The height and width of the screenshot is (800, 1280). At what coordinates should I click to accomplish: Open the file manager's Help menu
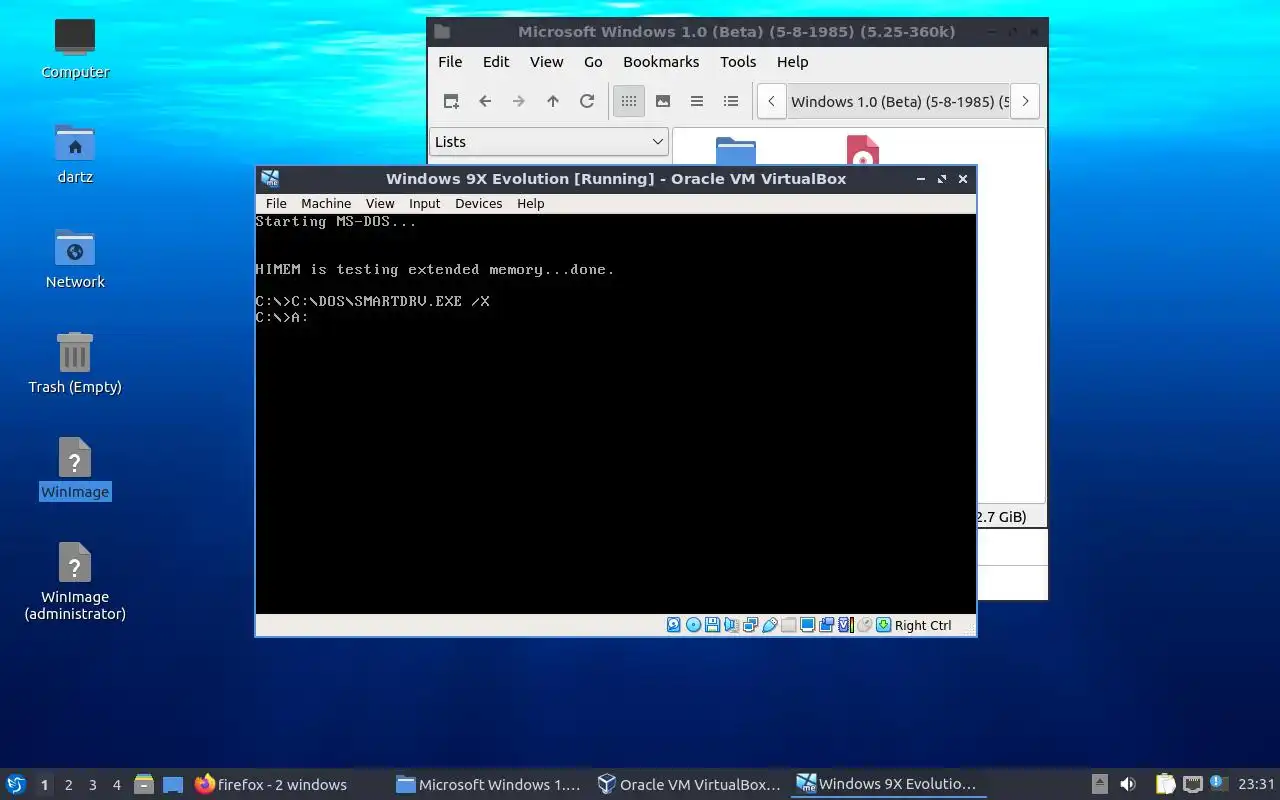tap(792, 62)
